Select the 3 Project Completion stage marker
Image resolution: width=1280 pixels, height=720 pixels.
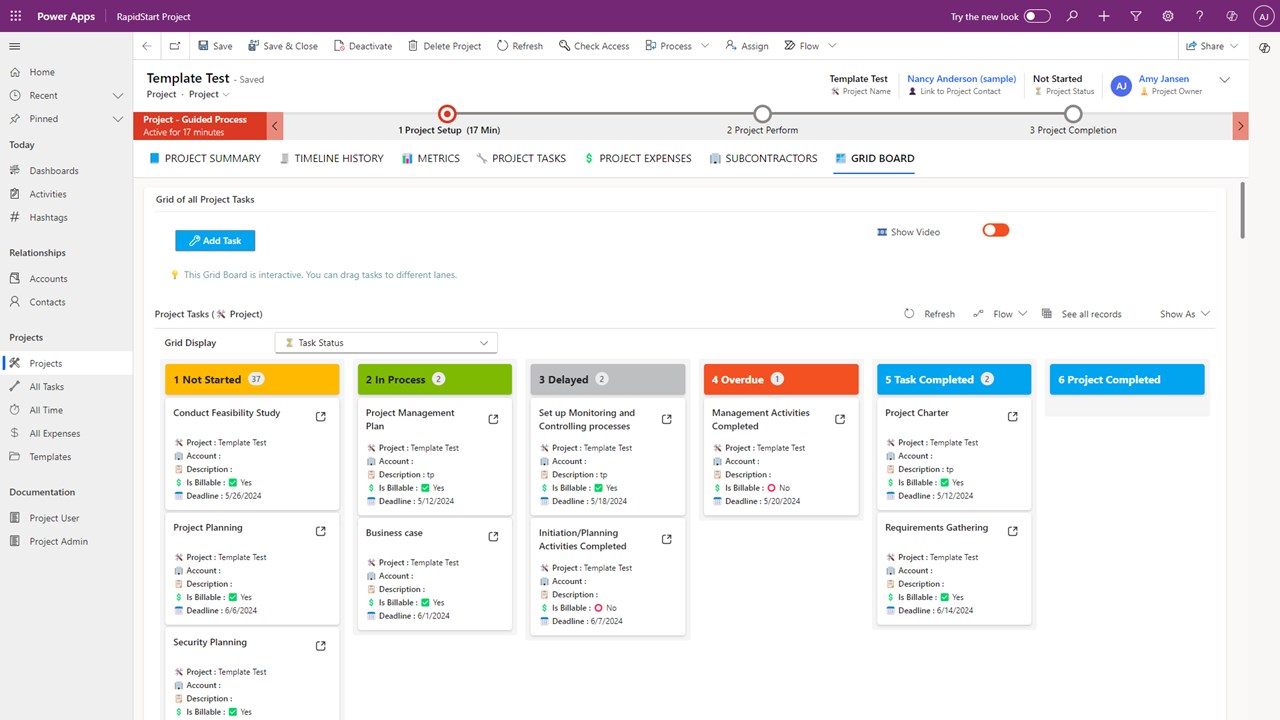[1073, 114]
